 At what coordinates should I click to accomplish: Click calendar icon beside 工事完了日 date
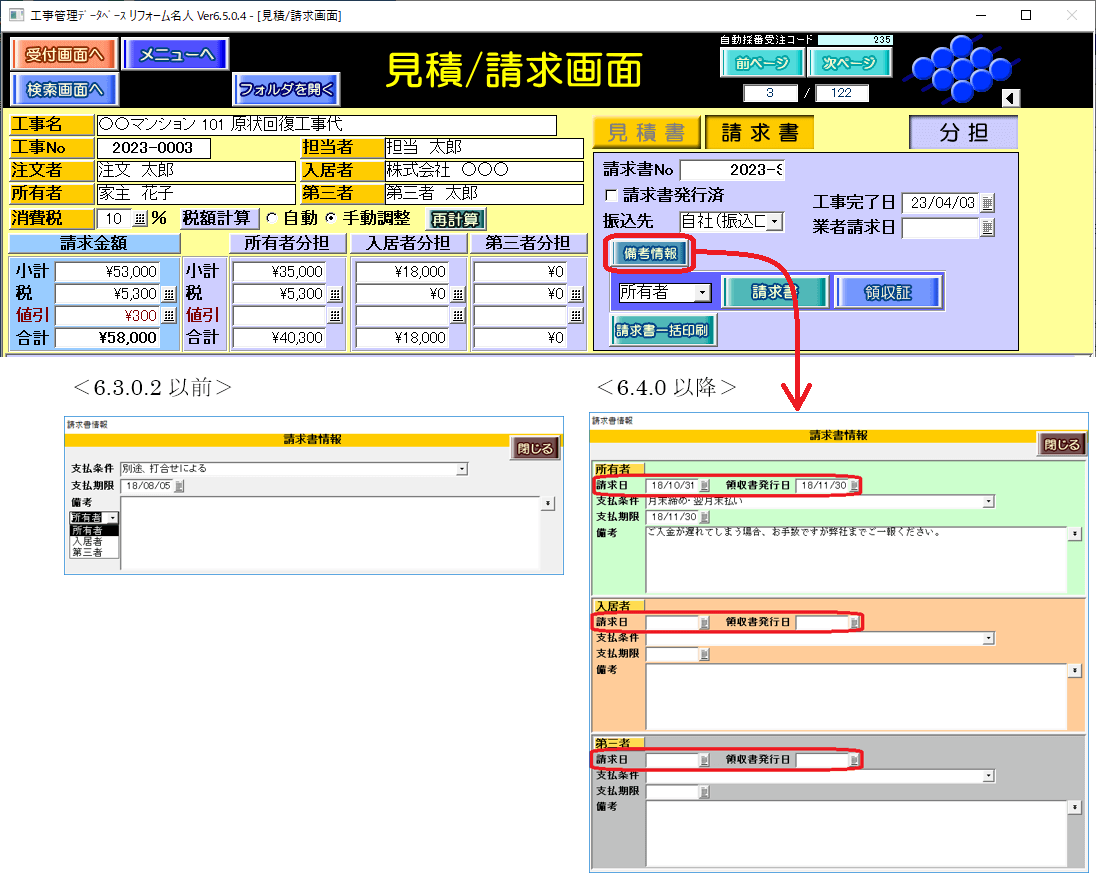[x=987, y=203]
